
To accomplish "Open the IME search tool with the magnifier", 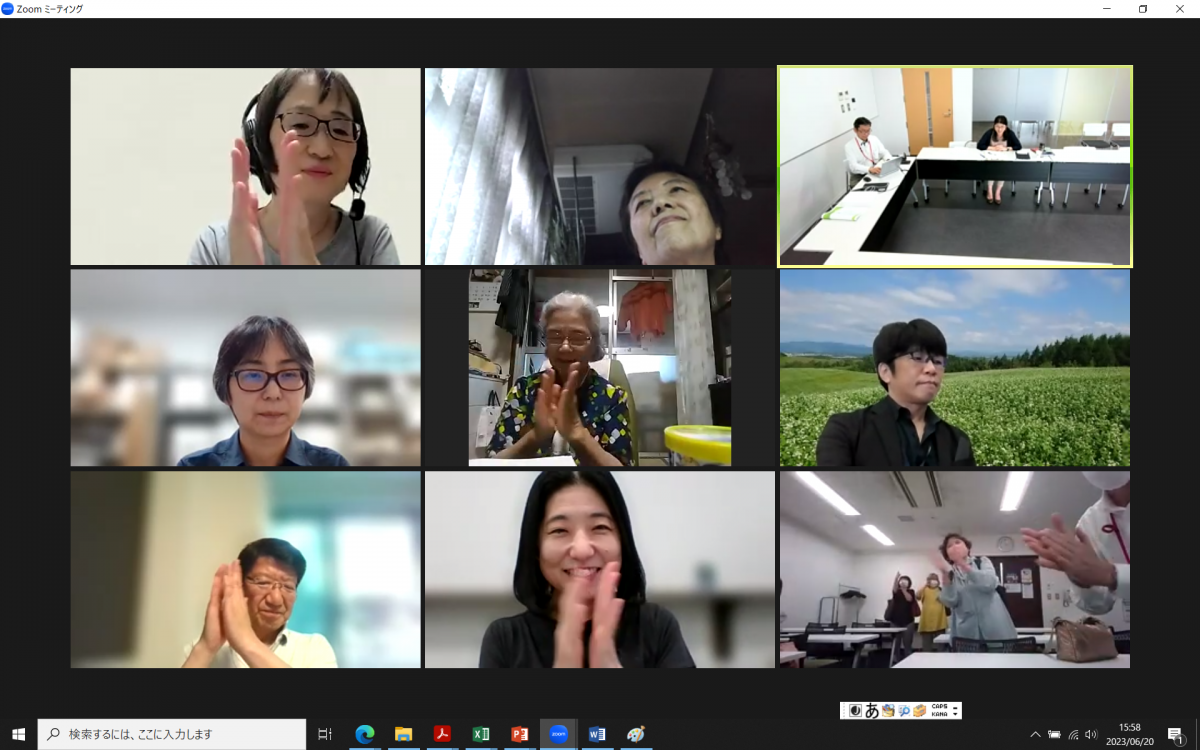I will point(904,711).
